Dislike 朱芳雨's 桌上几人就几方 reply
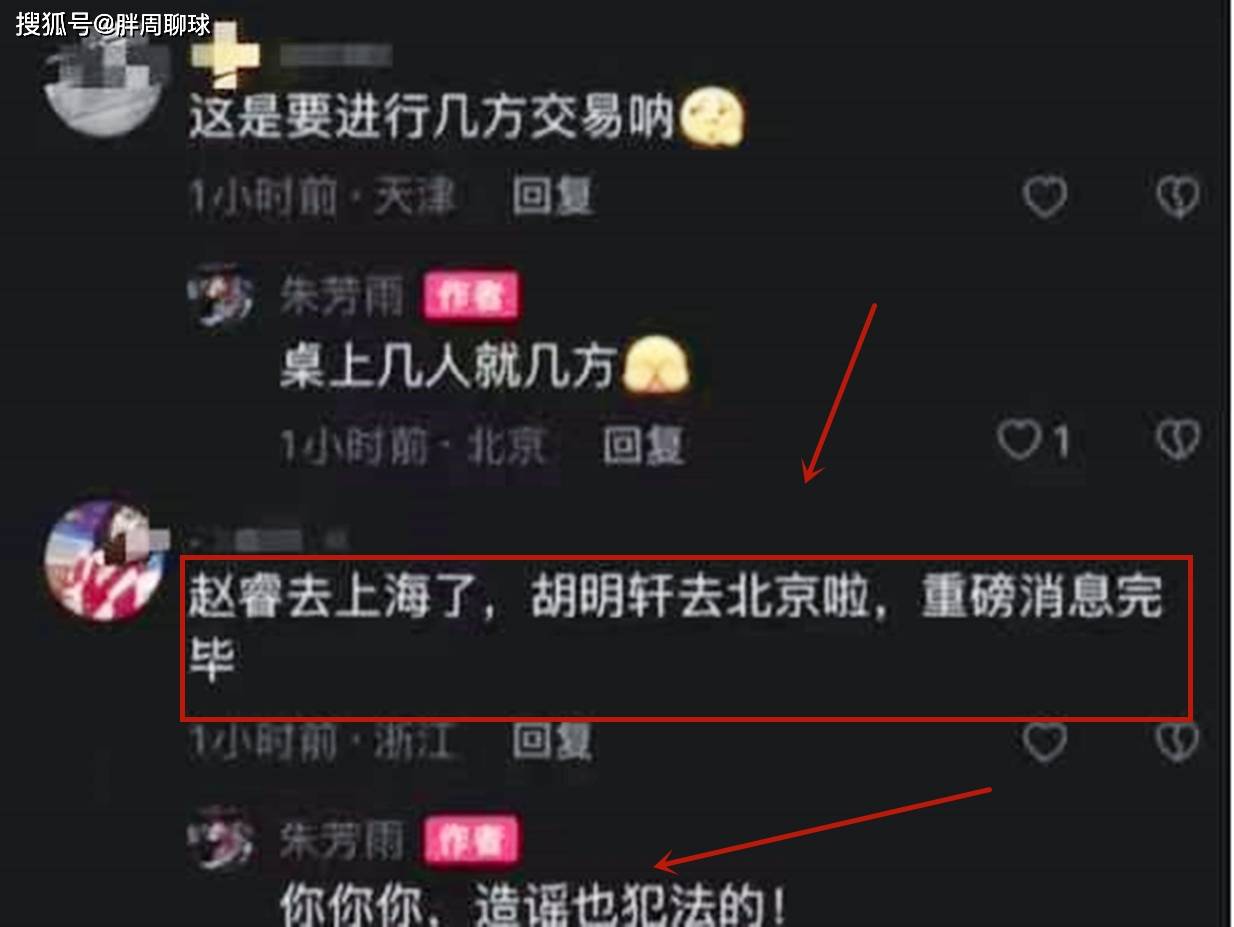1234x927 pixels. point(1178,439)
